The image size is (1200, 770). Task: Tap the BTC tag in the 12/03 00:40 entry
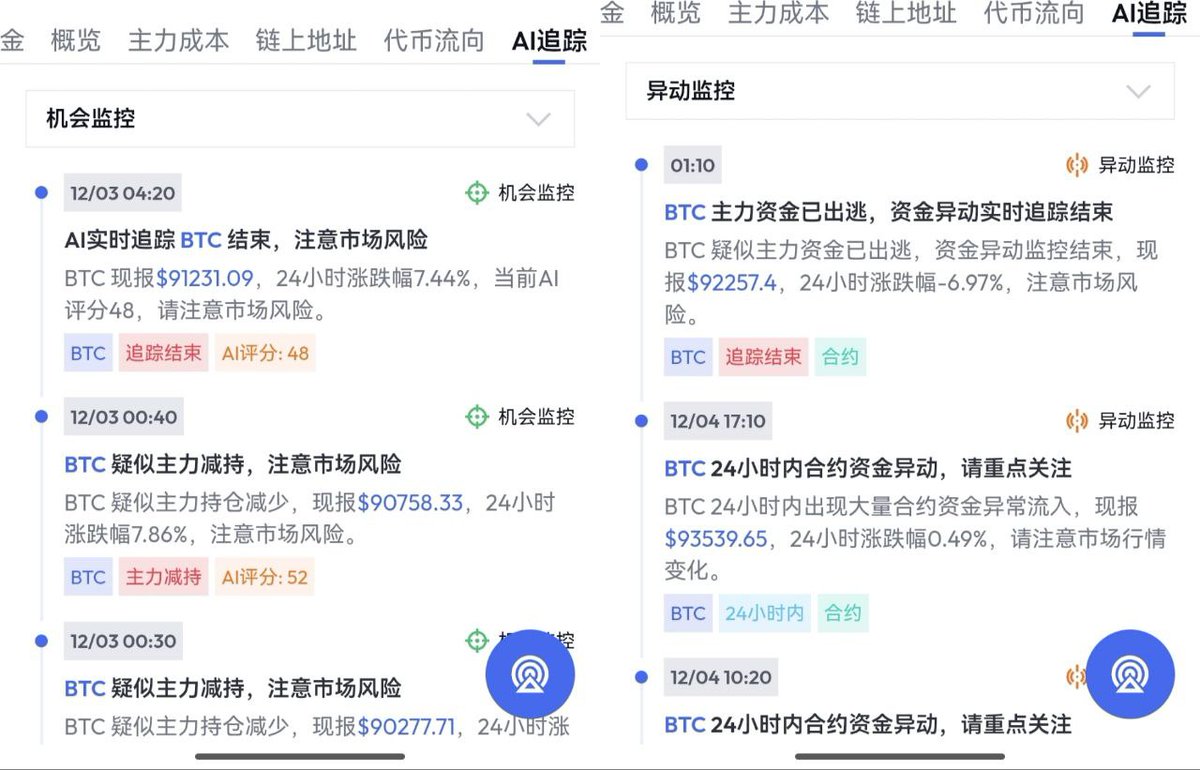tap(88, 577)
